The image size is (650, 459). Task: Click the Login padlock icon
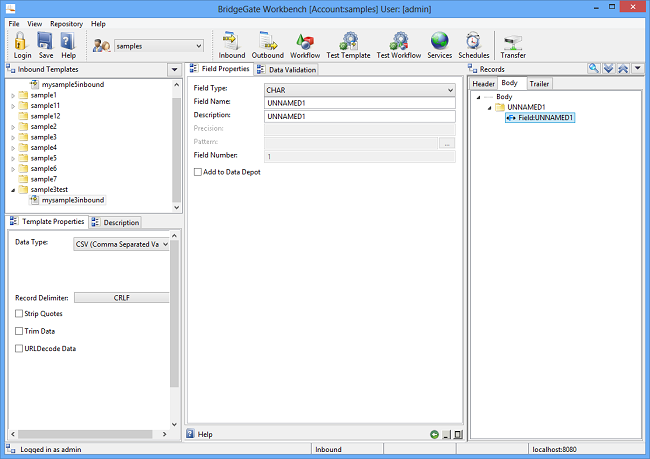[21, 41]
